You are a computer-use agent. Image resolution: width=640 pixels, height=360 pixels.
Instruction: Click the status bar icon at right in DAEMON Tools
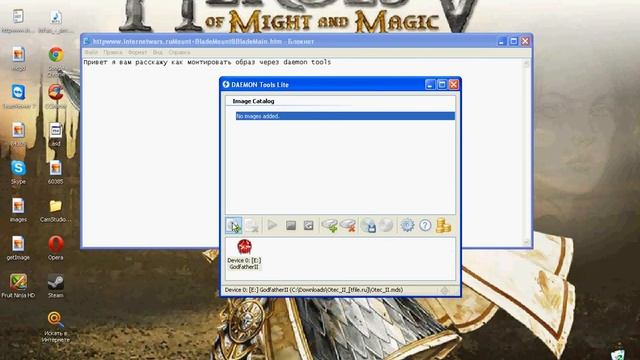click(444, 290)
